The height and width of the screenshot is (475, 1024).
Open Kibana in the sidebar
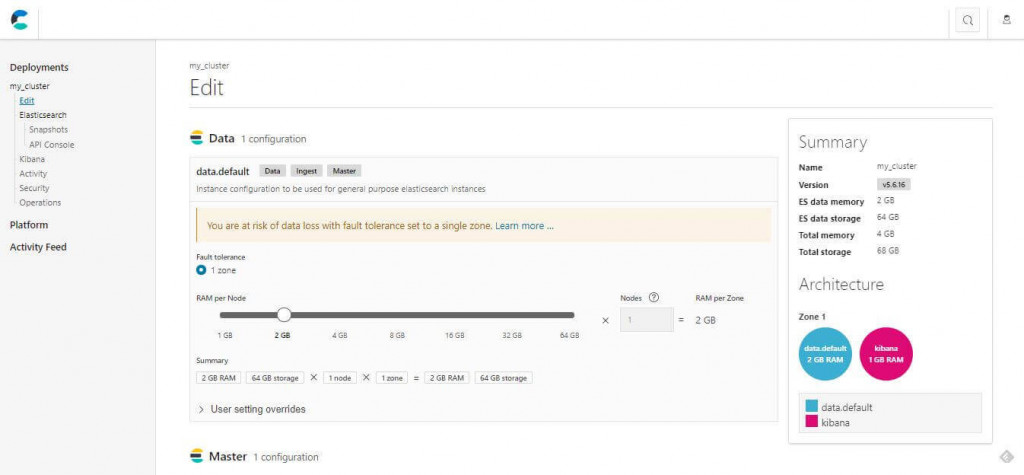32,159
